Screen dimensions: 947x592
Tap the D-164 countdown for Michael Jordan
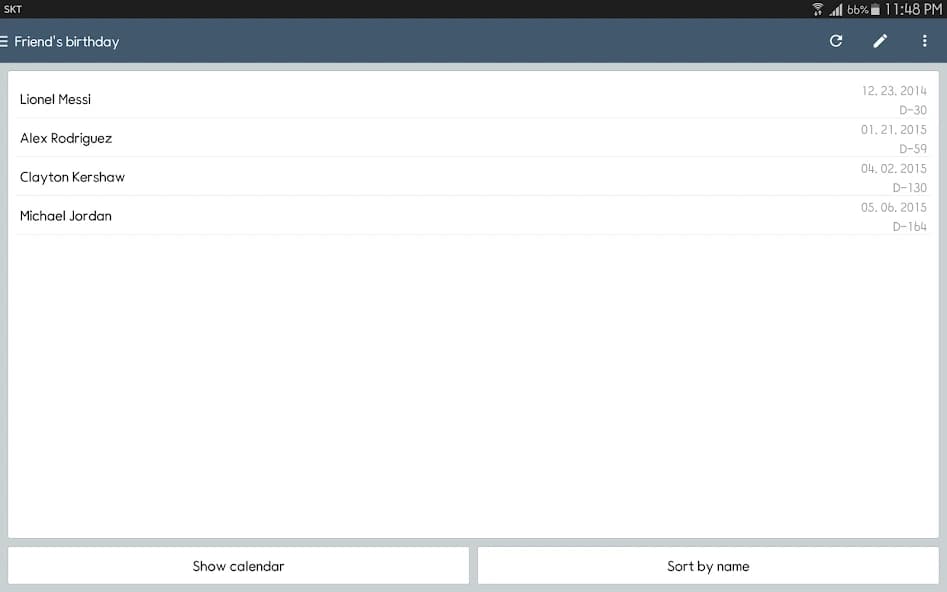coord(911,226)
